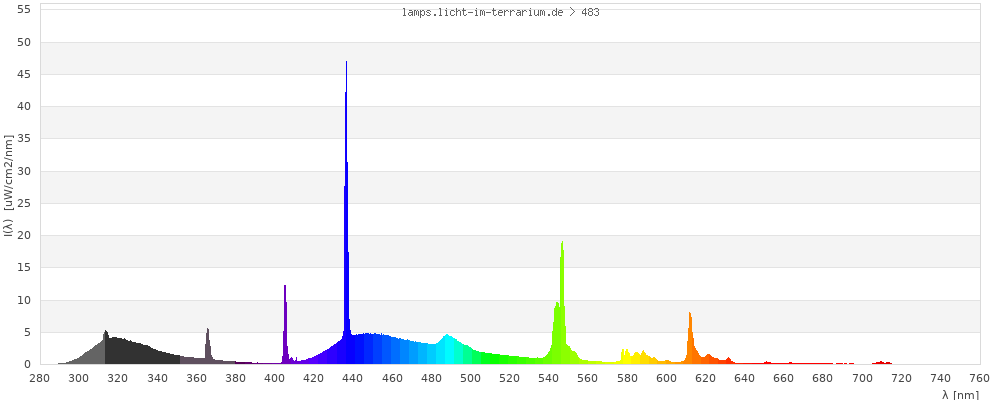Click the 55 value on the y-axis
Image resolution: width=1000 pixels, height=400 pixels.
25,9
